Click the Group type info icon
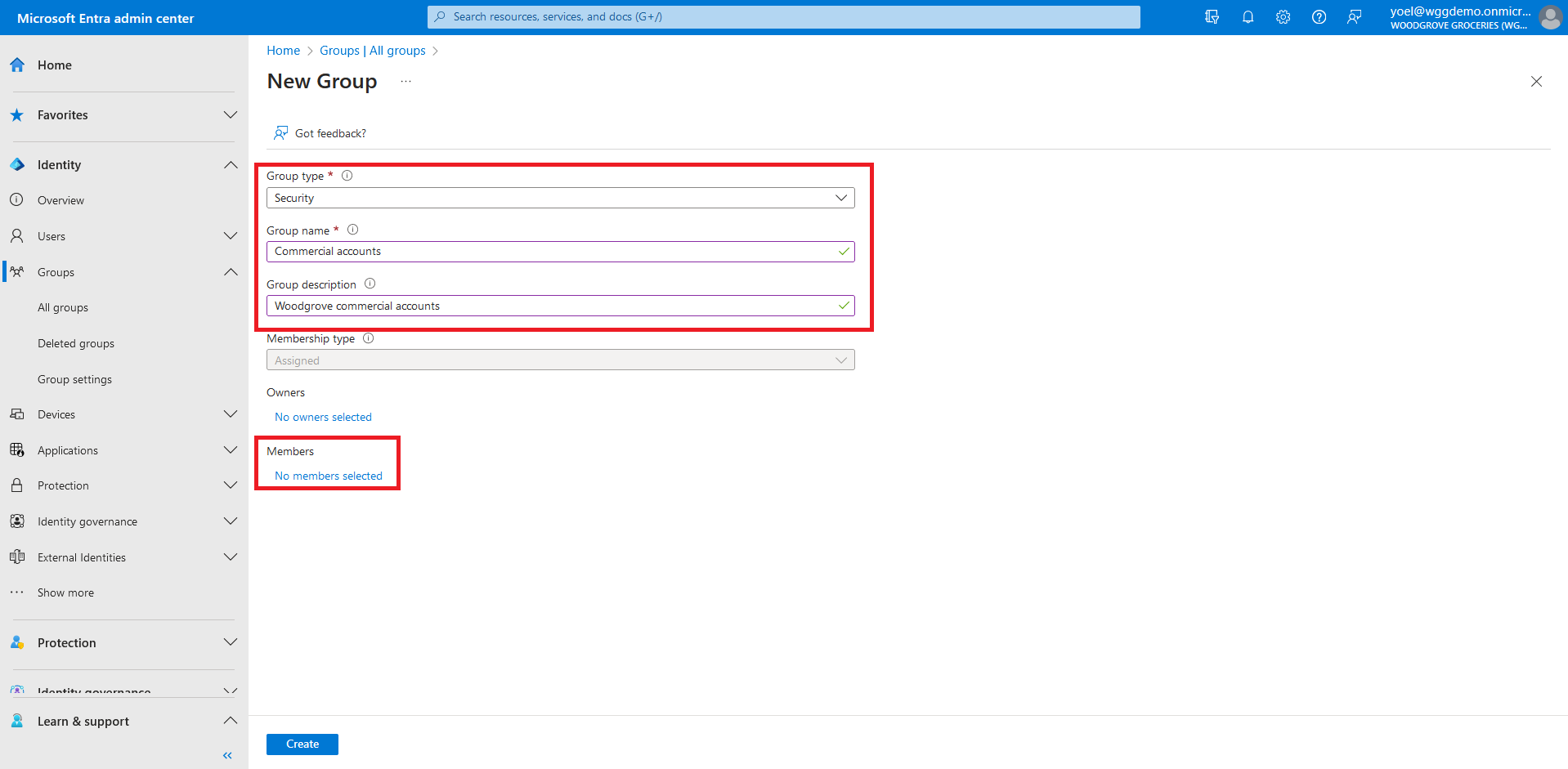The image size is (1568, 769). 347,176
